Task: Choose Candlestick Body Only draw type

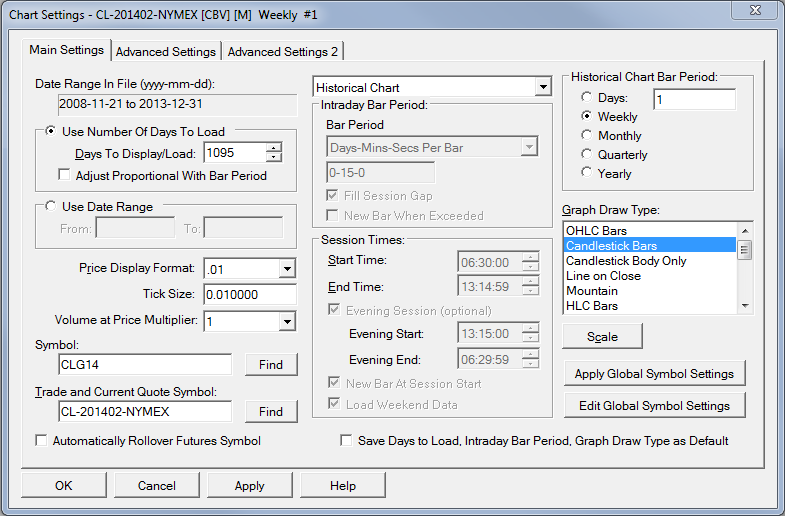Action: tap(650, 261)
